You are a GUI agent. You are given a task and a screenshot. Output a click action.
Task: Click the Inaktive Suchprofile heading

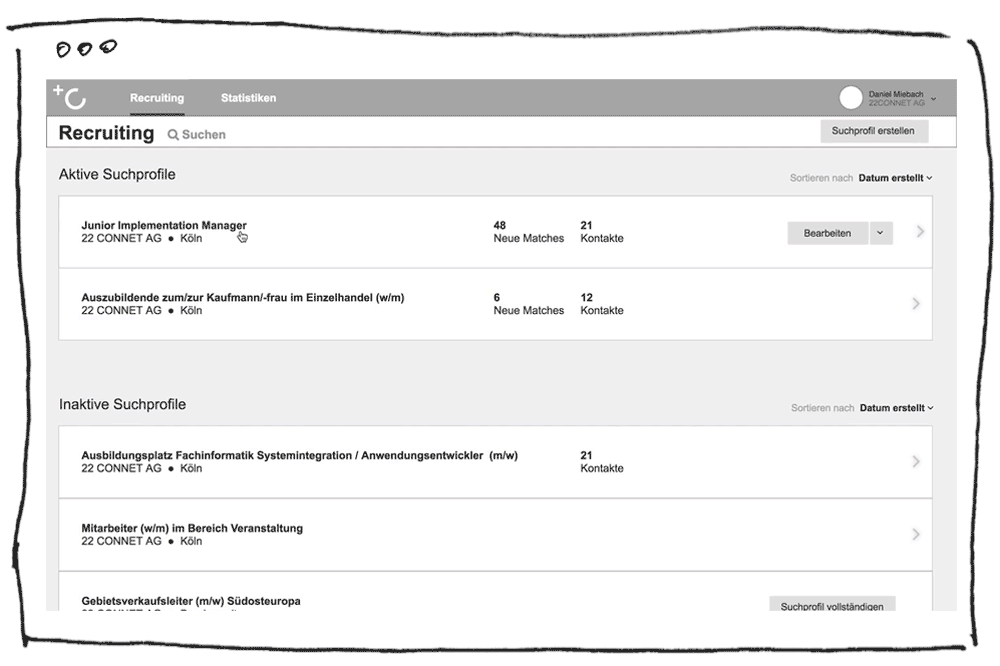(122, 404)
